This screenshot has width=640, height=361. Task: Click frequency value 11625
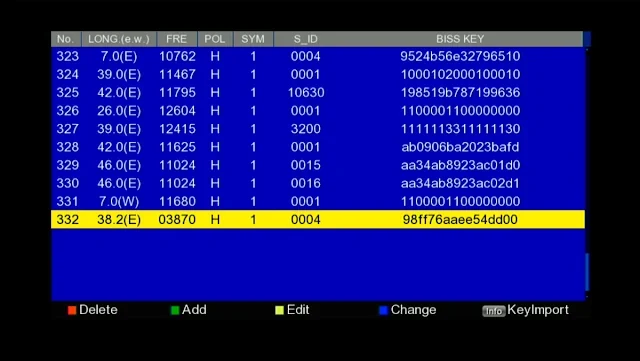pyautogui.click(x=177, y=147)
